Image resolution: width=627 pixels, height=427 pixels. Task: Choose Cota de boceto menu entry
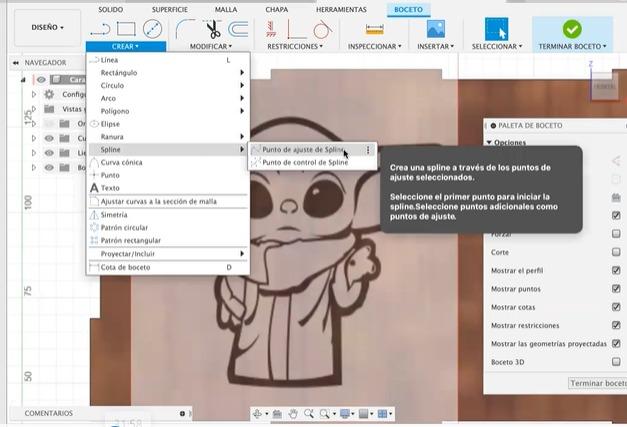click(168, 267)
